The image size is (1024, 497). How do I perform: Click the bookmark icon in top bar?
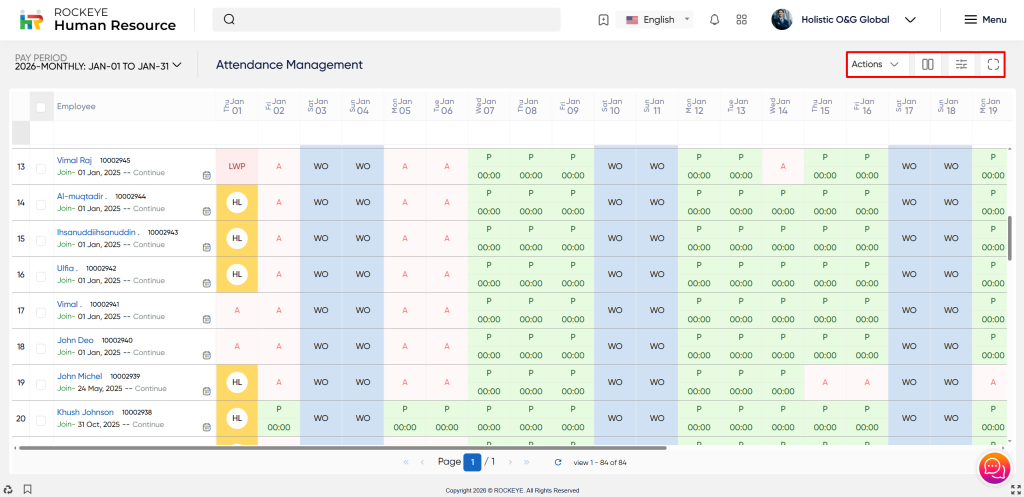603,20
